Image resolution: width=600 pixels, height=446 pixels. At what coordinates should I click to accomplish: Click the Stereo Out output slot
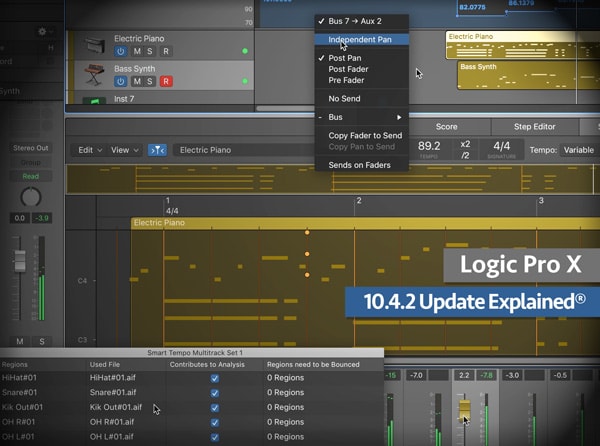pyautogui.click(x=31, y=148)
